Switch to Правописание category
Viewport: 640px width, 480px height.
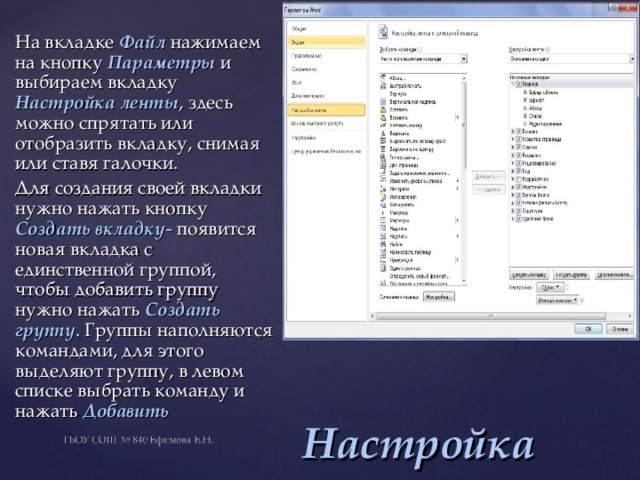point(326,56)
